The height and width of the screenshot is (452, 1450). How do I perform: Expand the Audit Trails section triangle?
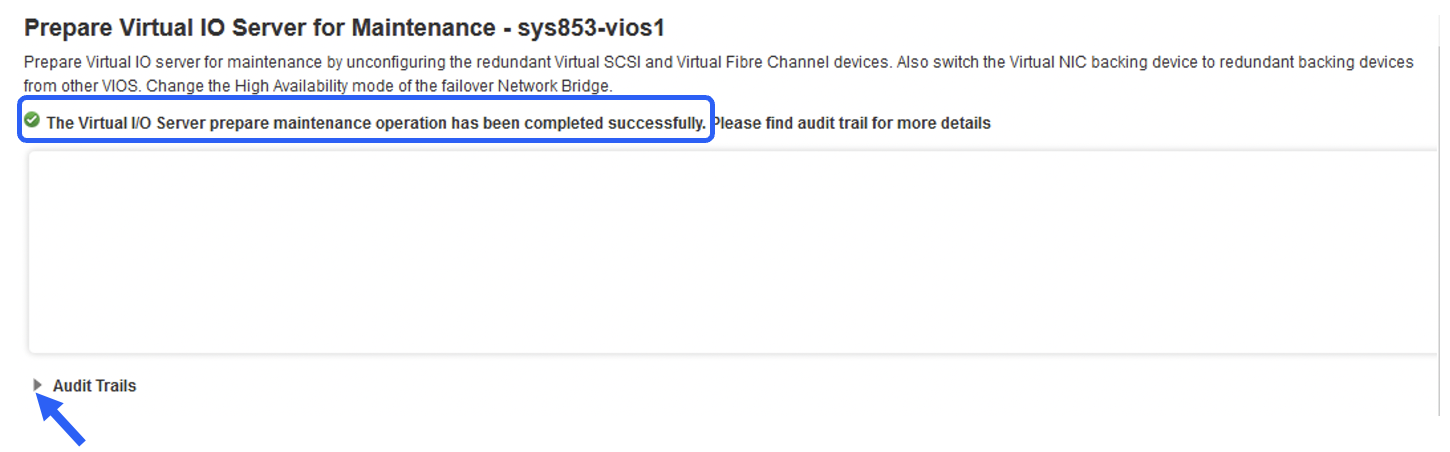coord(38,385)
